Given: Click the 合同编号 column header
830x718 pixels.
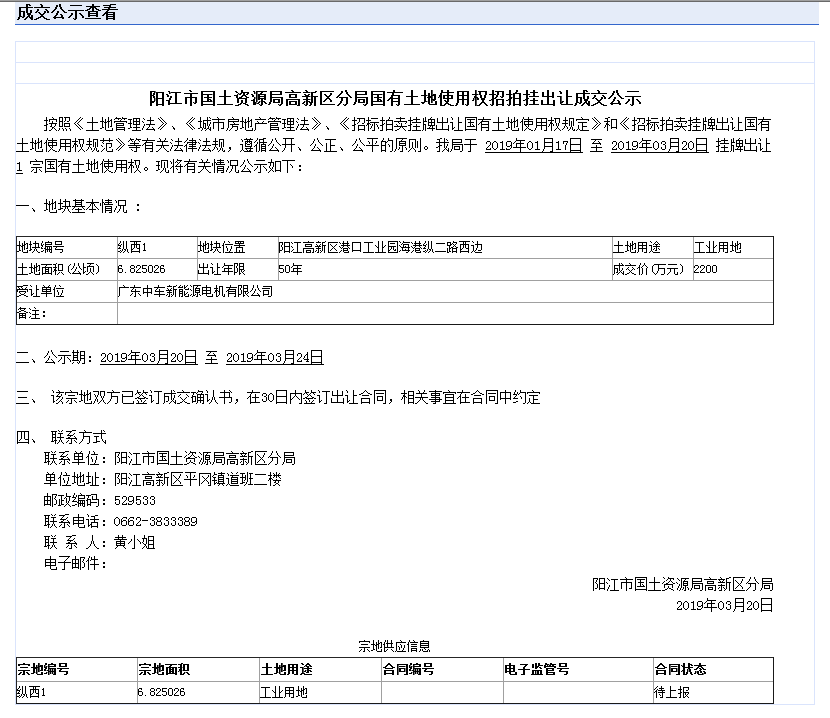Looking at the screenshot, I should [x=442, y=669].
